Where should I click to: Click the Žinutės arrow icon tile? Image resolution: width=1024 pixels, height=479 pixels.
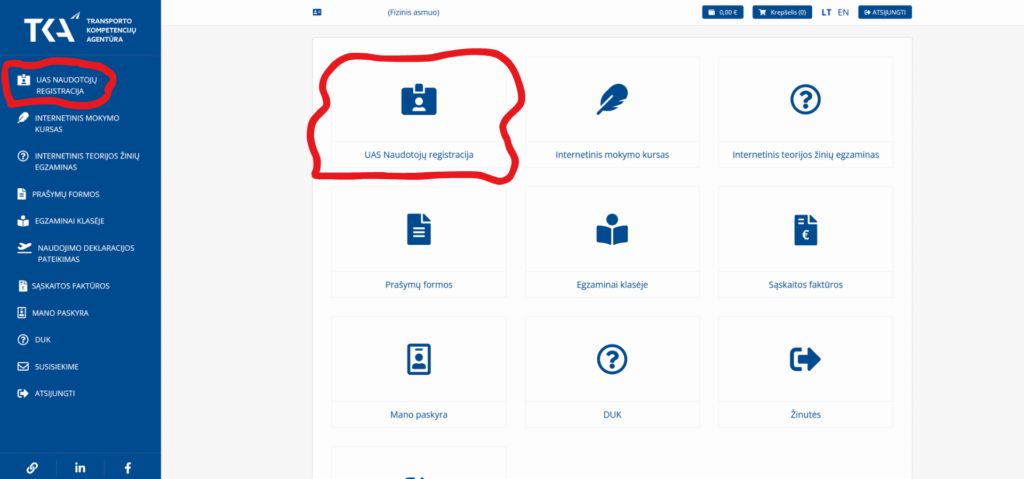[x=805, y=359]
